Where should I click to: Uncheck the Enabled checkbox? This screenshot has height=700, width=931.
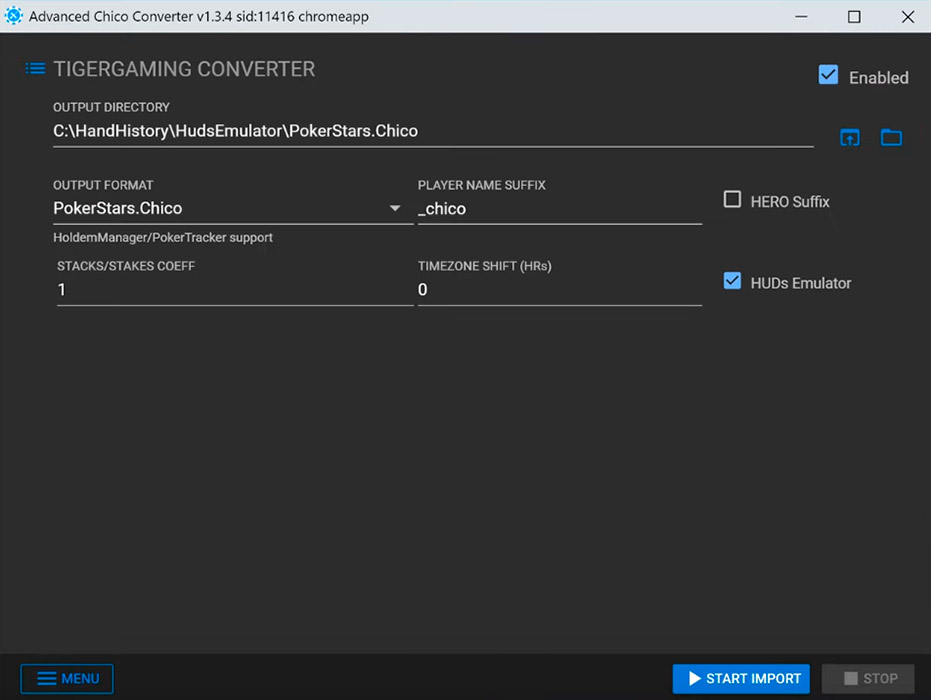click(x=828, y=76)
